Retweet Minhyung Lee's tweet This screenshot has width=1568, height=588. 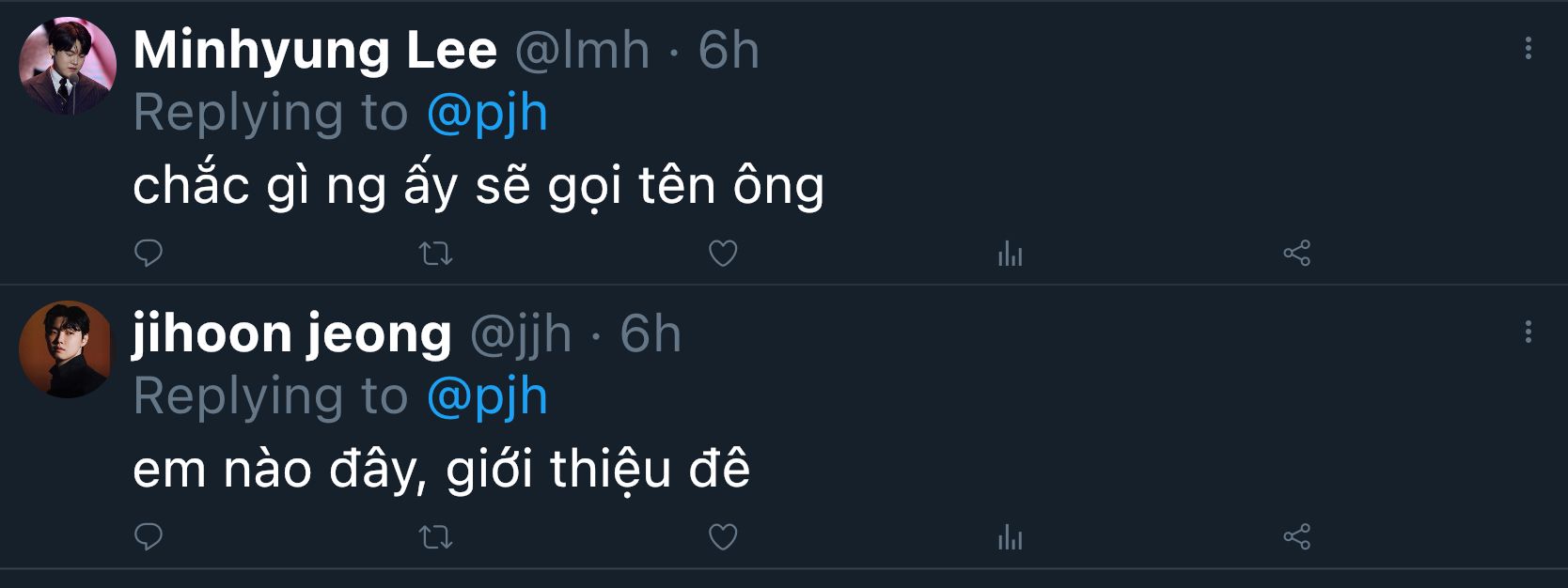pos(435,254)
